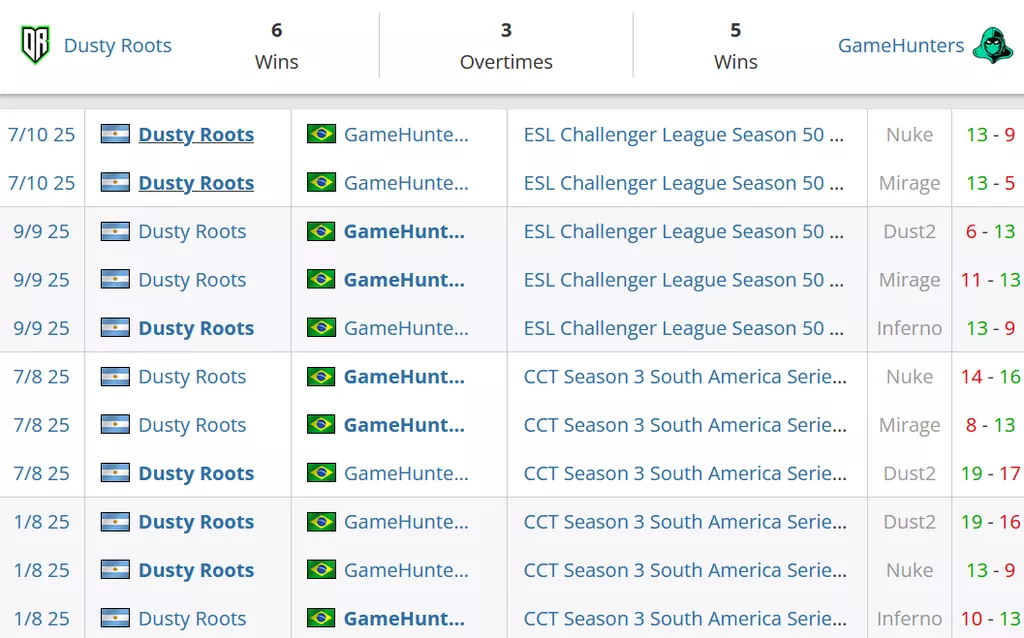This screenshot has width=1024, height=638.
Task: Click Brazil flag in the 13-5 Mirage row
Action: pyautogui.click(x=321, y=183)
